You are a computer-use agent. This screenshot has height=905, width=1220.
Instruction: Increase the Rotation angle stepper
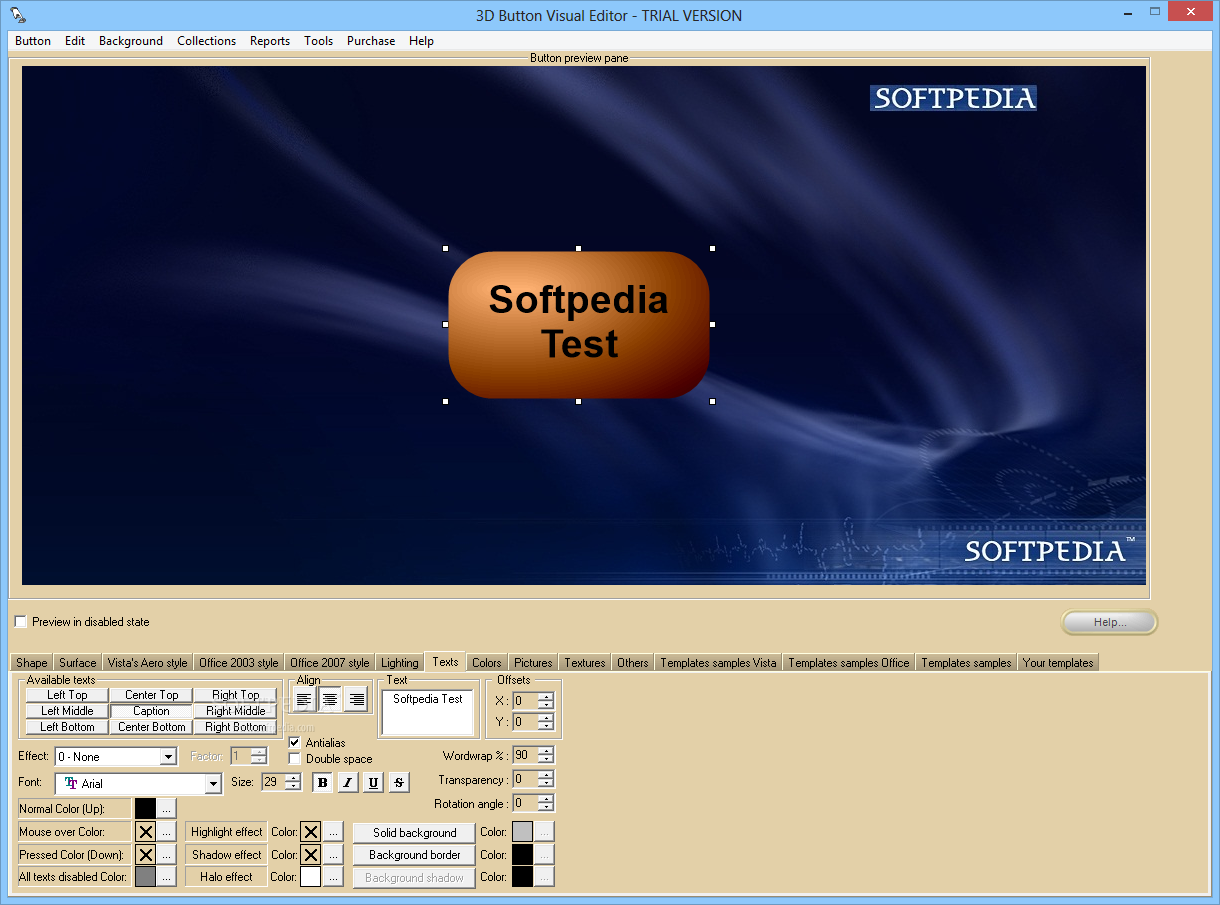click(x=546, y=799)
